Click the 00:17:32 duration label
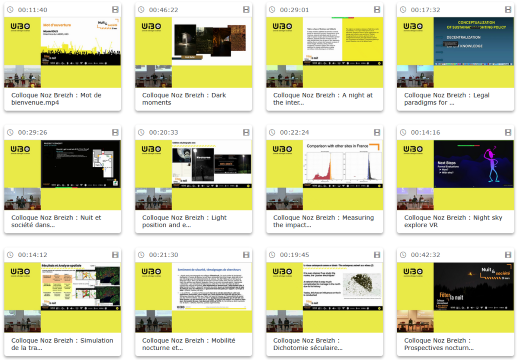The height and width of the screenshot is (360, 519). coord(425,10)
